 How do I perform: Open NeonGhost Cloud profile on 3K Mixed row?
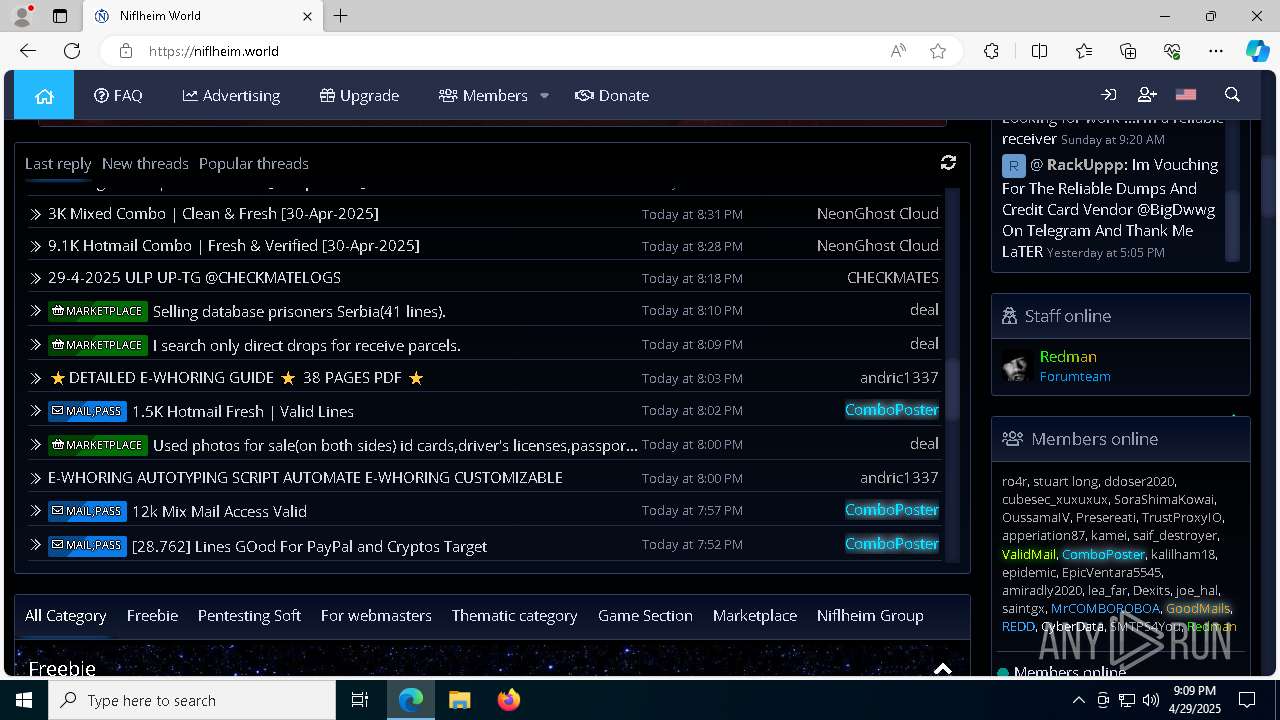(877, 213)
